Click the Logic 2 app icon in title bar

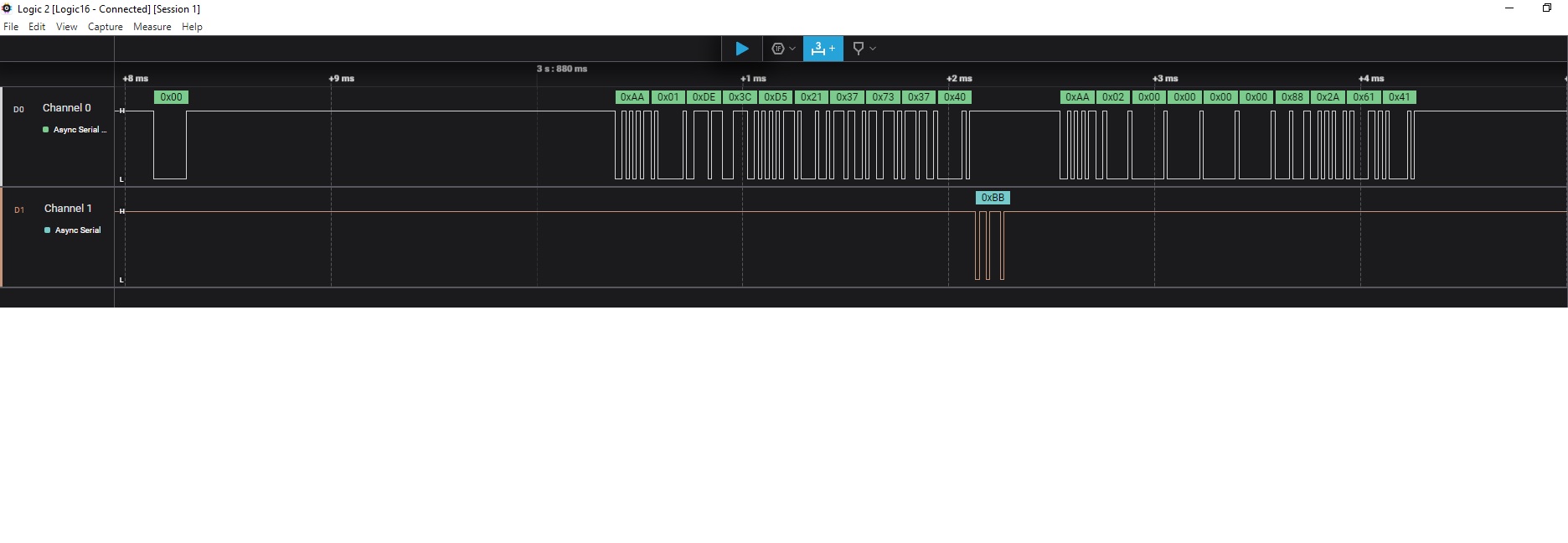pyautogui.click(x=7, y=8)
